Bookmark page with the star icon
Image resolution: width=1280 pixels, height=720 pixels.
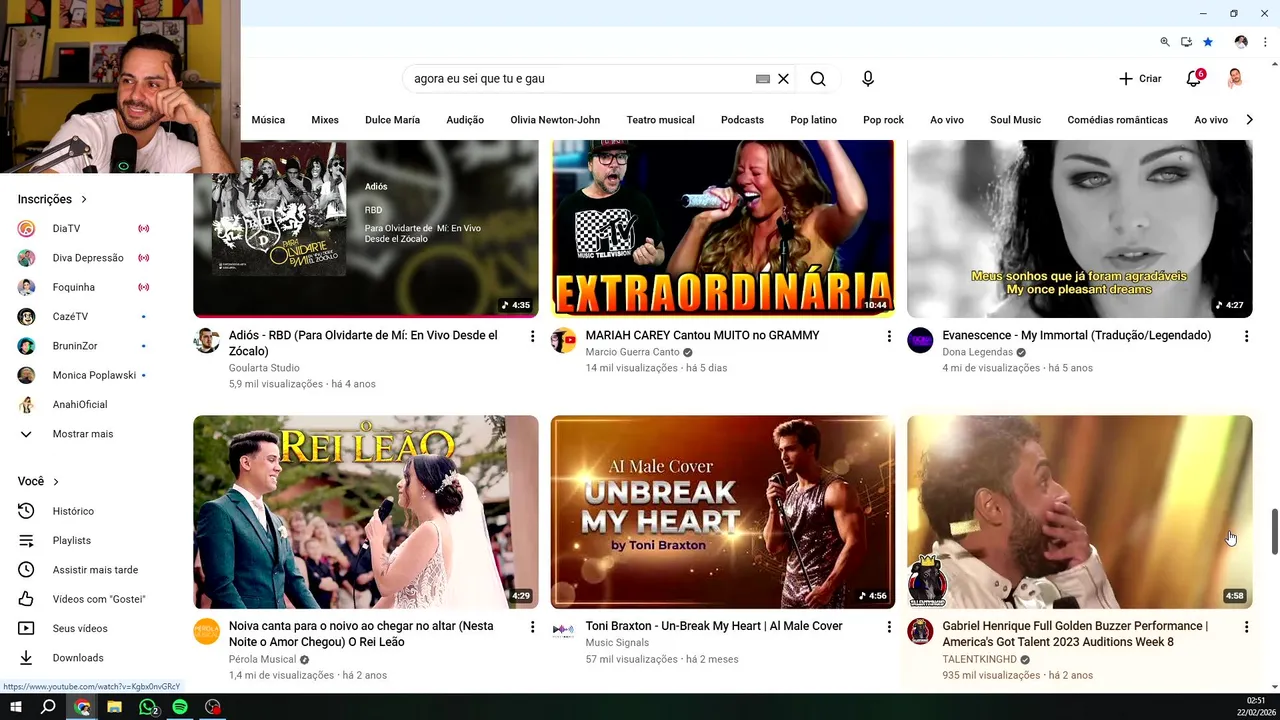click(1208, 42)
